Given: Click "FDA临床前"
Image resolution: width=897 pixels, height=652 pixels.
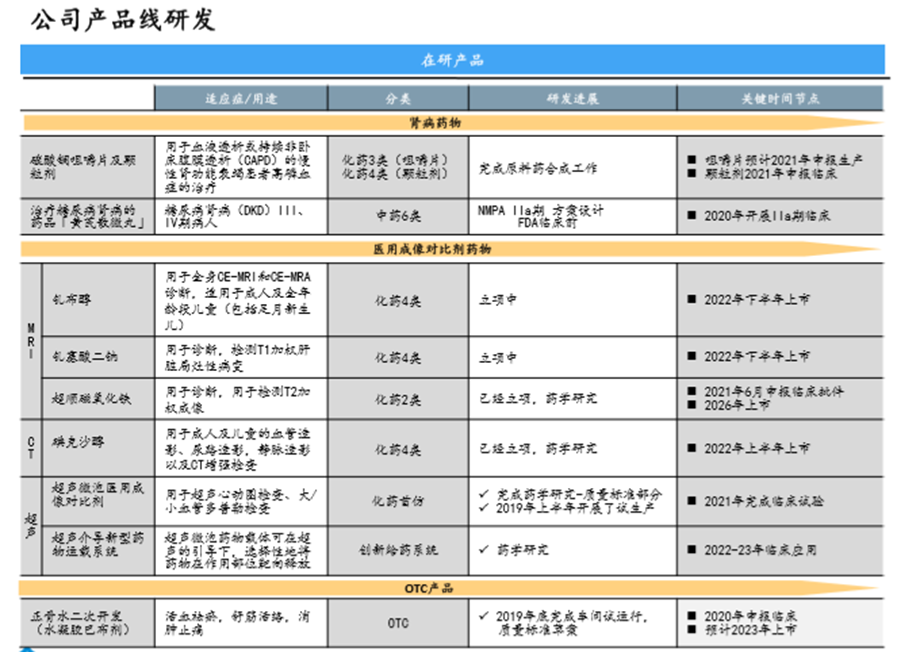Looking at the screenshot, I should tap(547, 223).
